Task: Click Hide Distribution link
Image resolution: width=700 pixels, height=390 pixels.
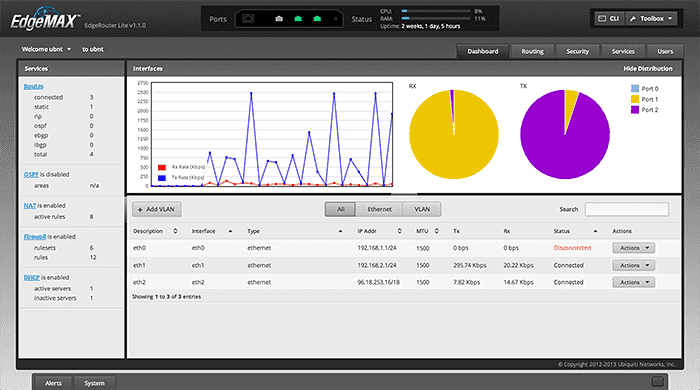Action: (x=648, y=69)
